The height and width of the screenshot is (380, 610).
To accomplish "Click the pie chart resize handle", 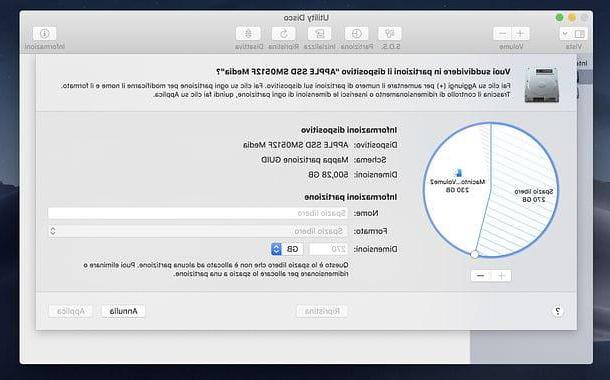I will [x=474, y=254].
